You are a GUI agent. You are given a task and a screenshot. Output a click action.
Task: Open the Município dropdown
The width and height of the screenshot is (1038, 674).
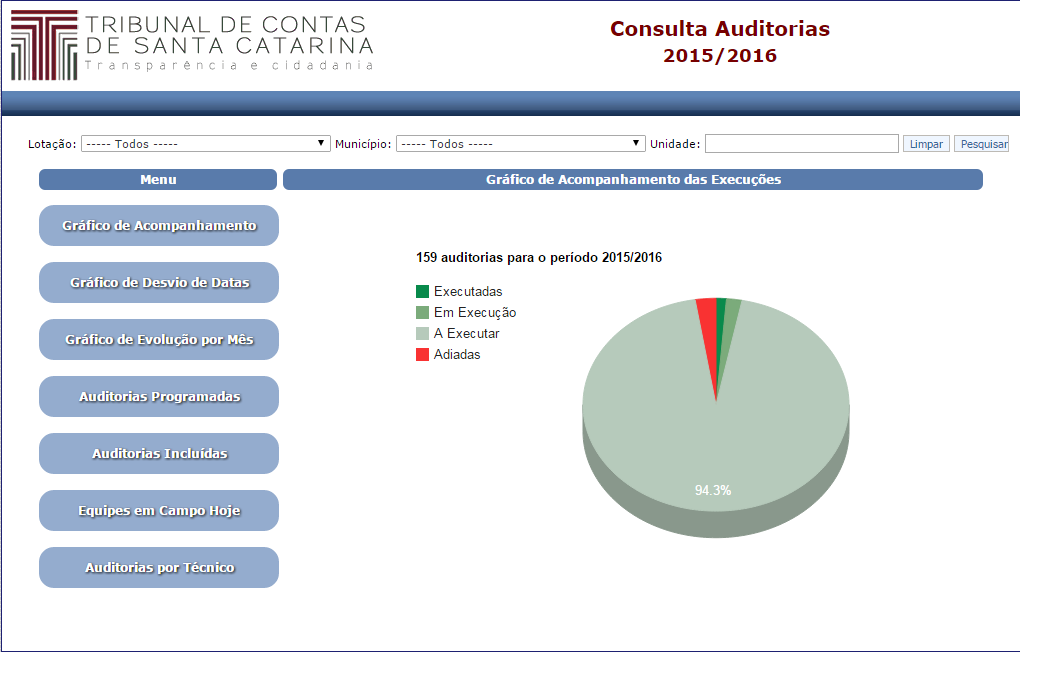pos(521,144)
